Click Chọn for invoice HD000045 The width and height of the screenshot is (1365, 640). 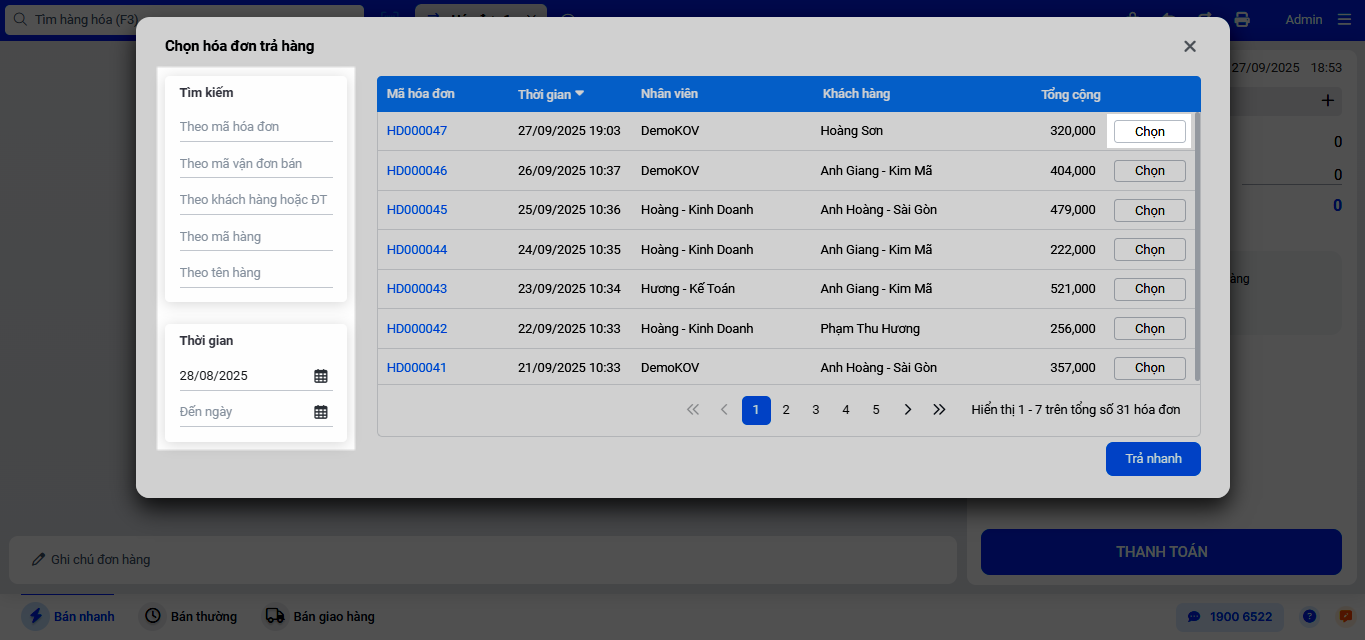tap(1150, 210)
